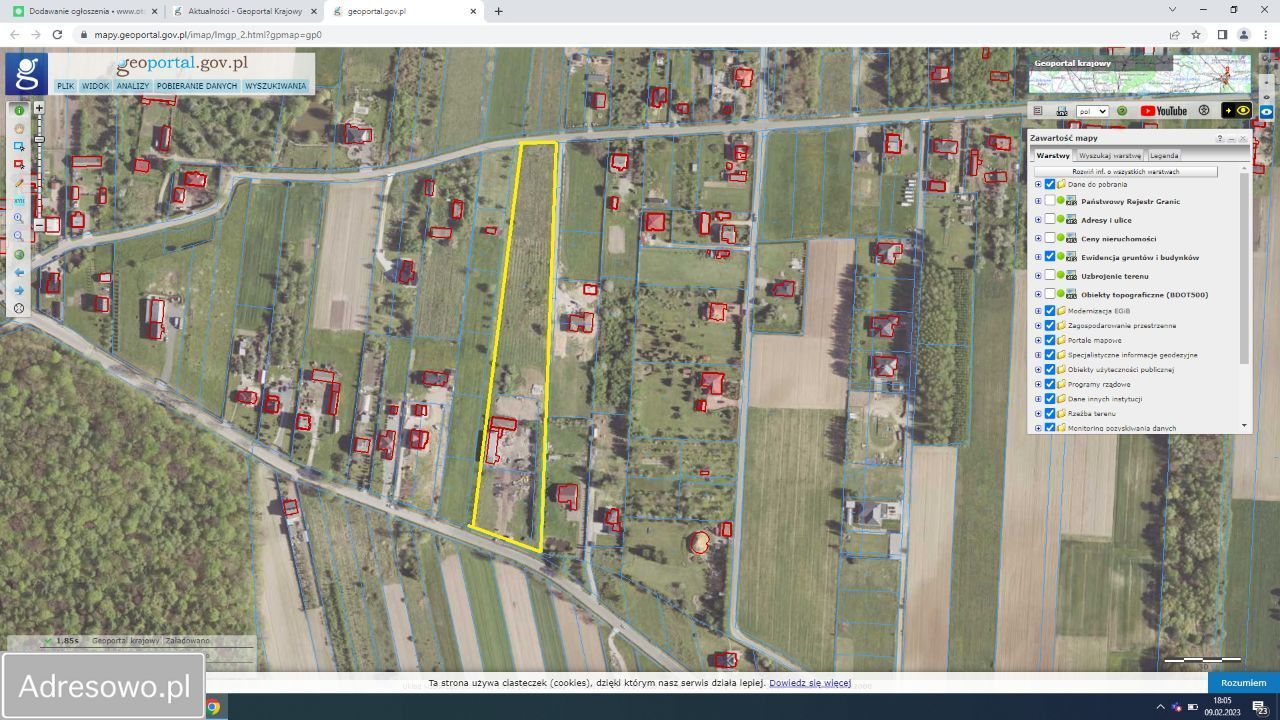Screen dimensions: 1280x720
Task: Enable Obiekty topograficzne (BDOT500) layer
Action: [1050, 294]
